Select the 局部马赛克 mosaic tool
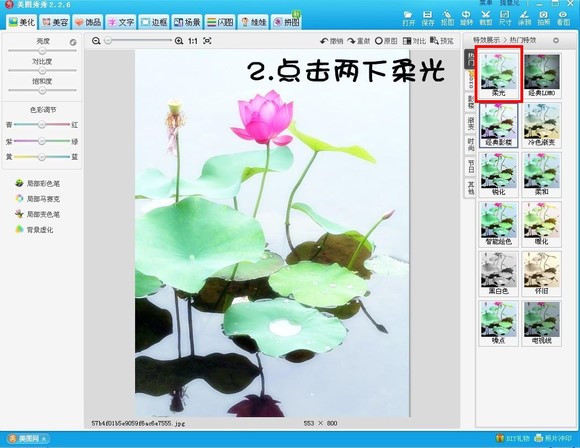The width and height of the screenshot is (580, 448). (x=37, y=199)
